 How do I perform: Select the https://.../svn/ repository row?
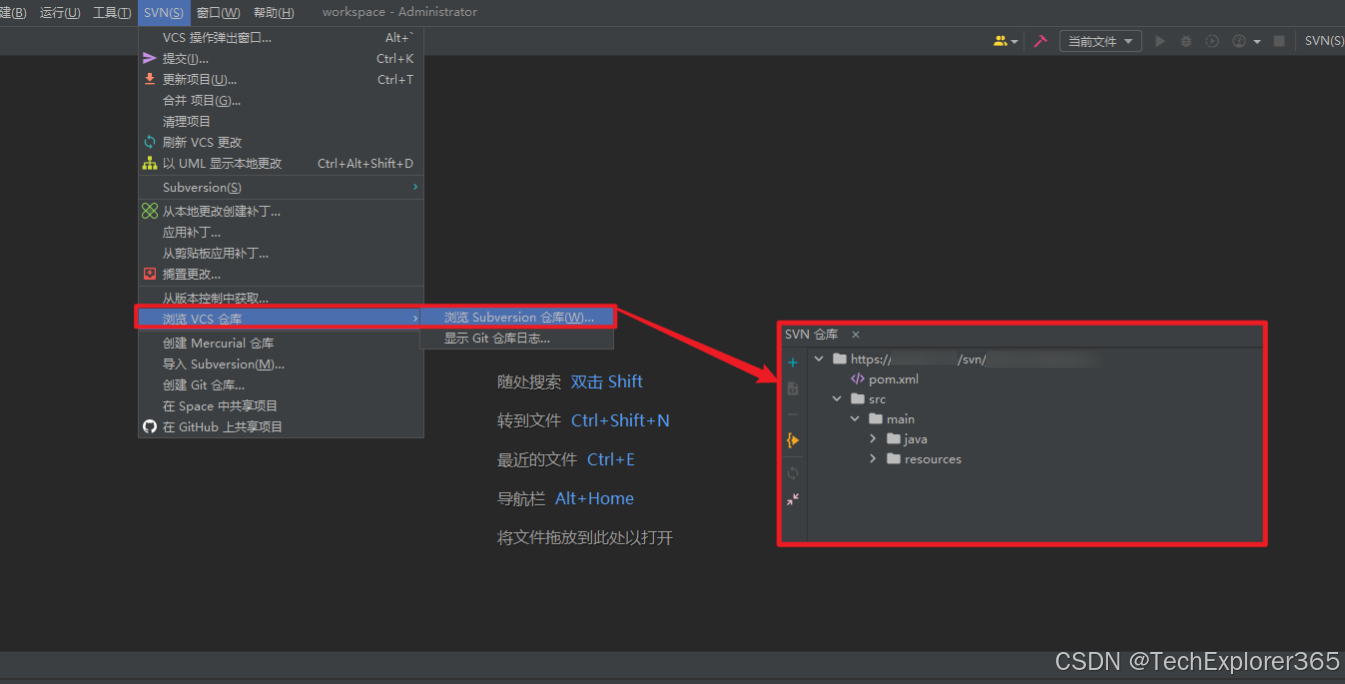click(966, 359)
